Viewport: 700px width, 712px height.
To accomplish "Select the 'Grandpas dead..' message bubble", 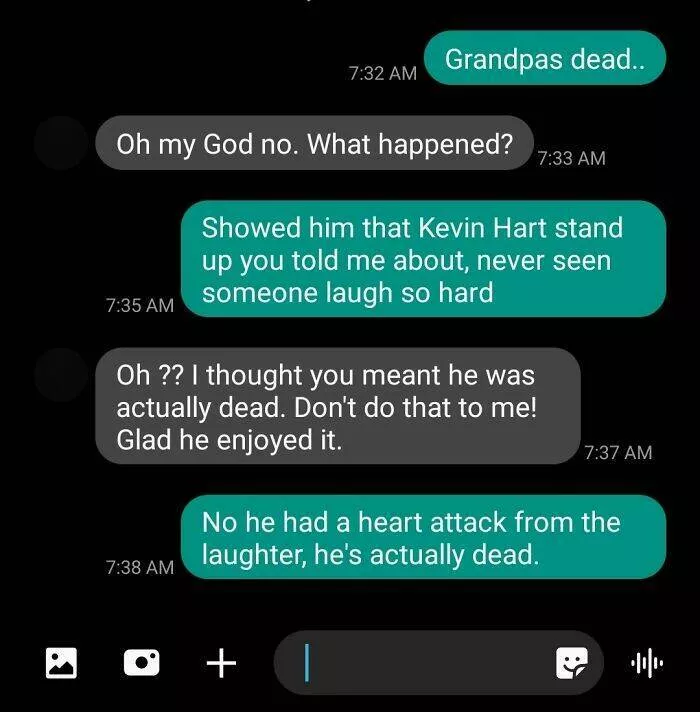I will coord(545,58).
